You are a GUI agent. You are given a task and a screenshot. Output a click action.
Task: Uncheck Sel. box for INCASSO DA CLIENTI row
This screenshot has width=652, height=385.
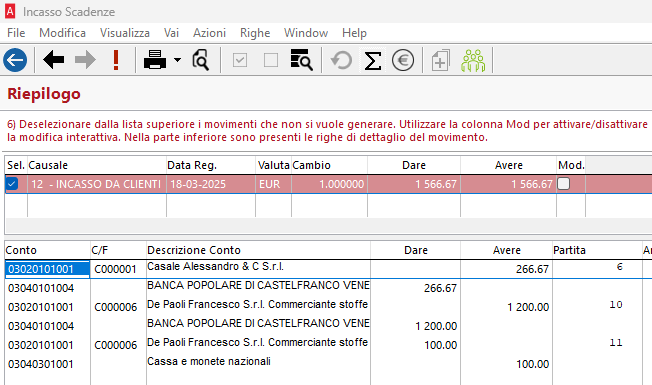pyautogui.click(x=12, y=183)
